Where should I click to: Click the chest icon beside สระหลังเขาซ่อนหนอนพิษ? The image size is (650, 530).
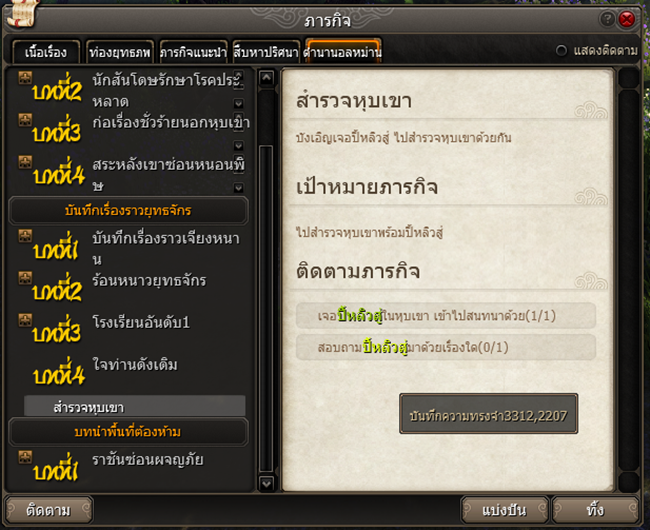pyautogui.click(x=25, y=162)
